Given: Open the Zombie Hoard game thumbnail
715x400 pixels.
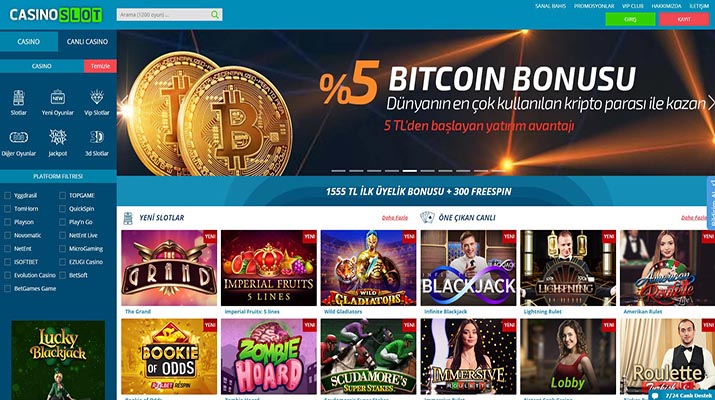Looking at the screenshot, I should coord(269,356).
